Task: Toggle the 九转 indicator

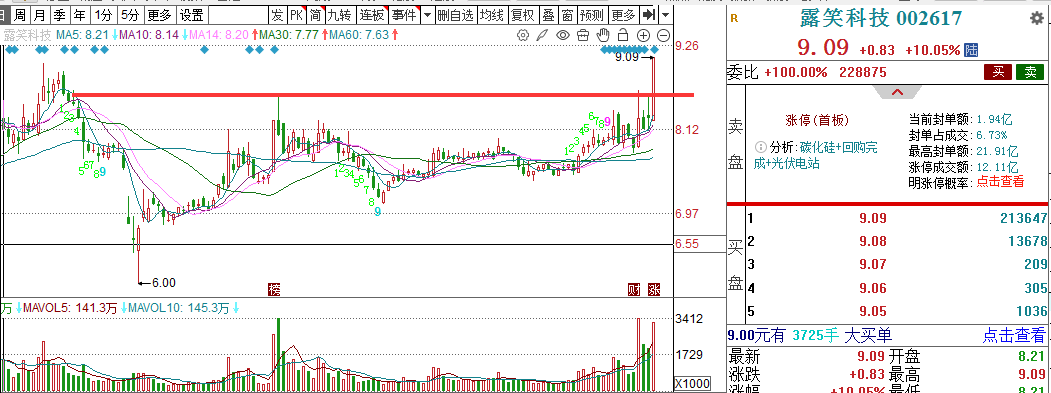Action: pyautogui.click(x=339, y=14)
